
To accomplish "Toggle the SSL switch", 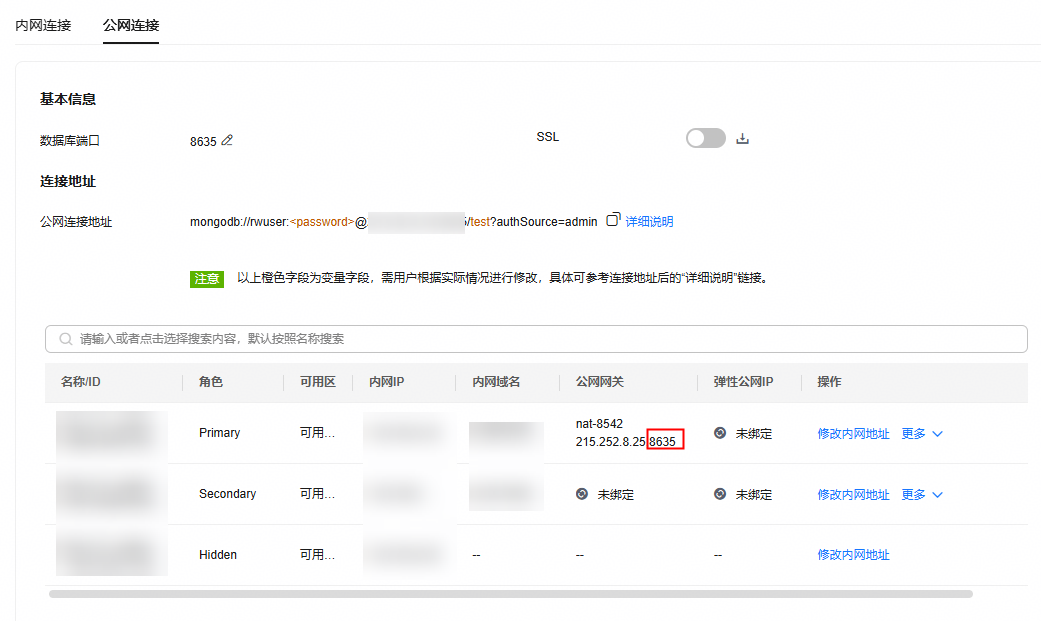I will point(706,138).
